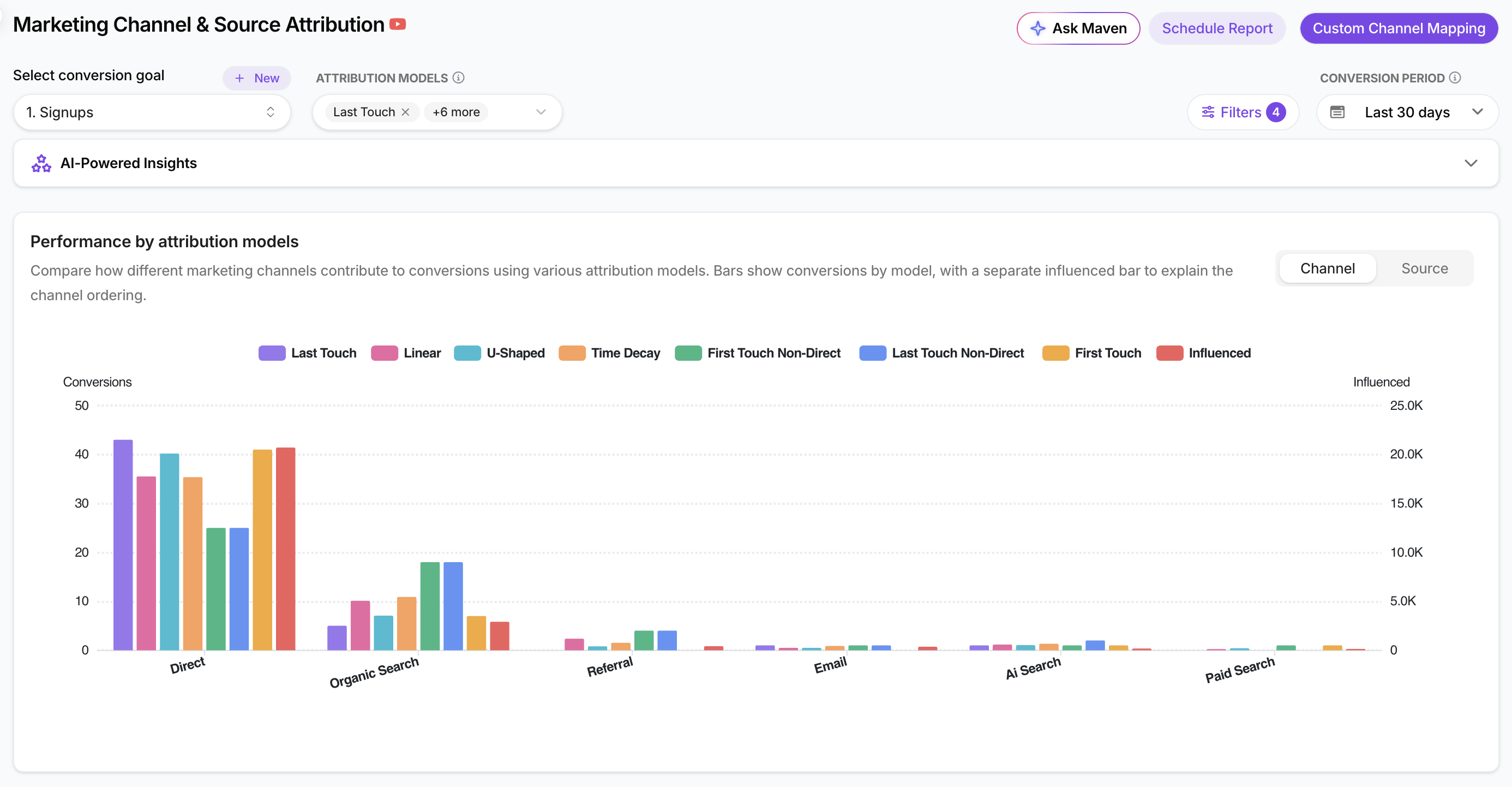Click the Attribution Models info icon
Screen dimensions: 1512x787
[458, 77]
